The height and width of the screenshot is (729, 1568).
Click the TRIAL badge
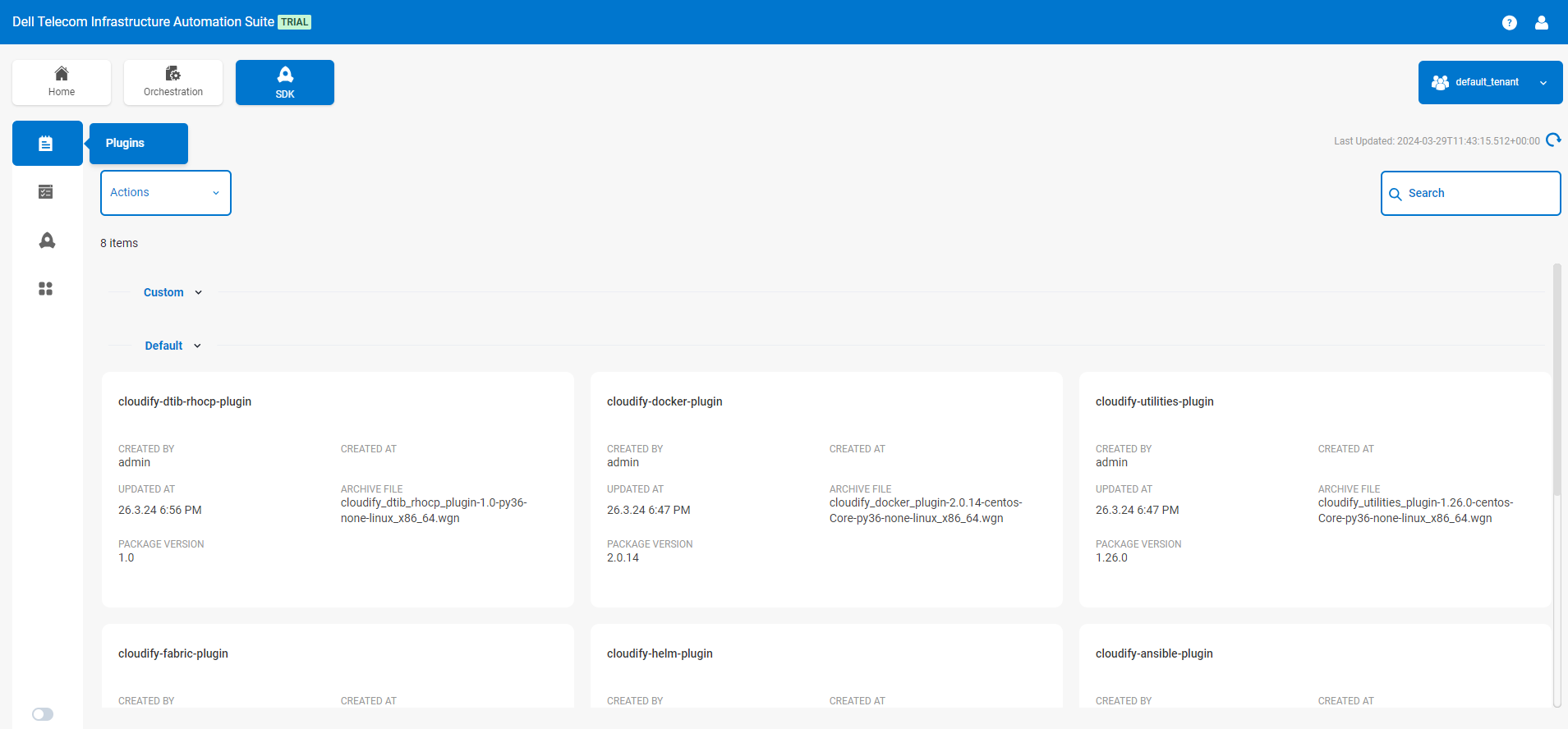point(295,22)
